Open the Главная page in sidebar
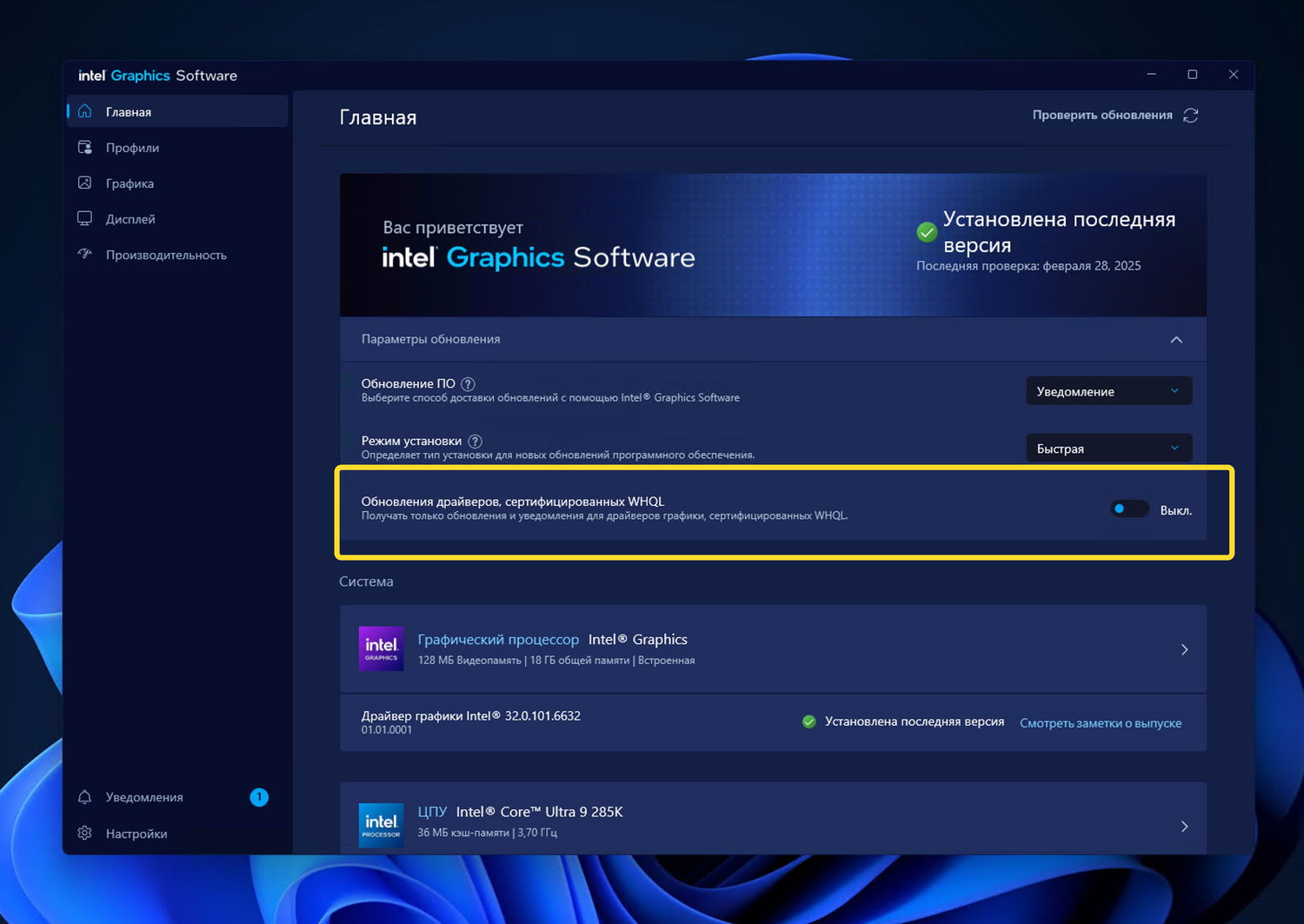The height and width of the screenshot is (924, 1304). point(177,111)
